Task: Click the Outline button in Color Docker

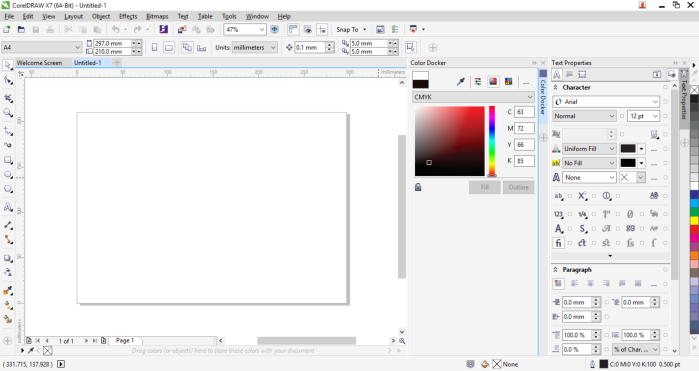Action: click(x=518, y=187)
